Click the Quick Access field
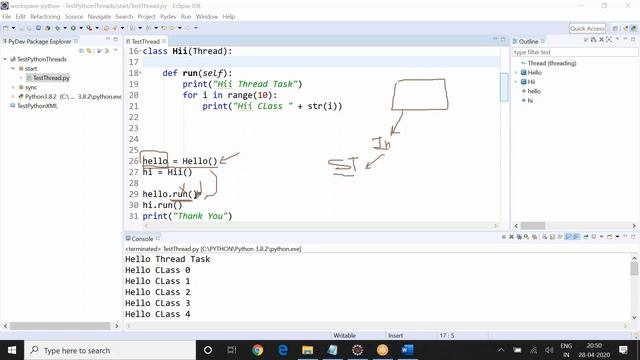 pyautogui.click(x=587, y=28)
